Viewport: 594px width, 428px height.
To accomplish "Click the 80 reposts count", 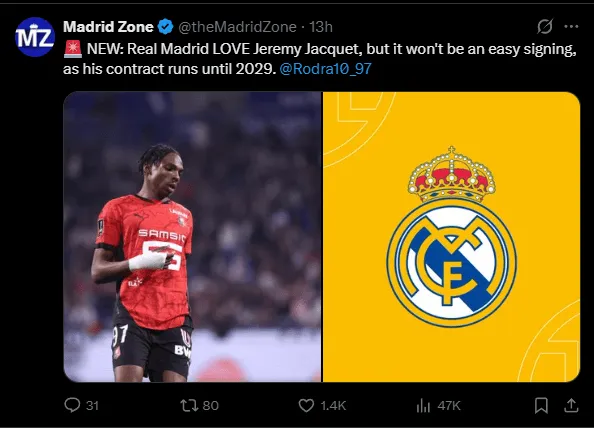I will coord(211,406).
